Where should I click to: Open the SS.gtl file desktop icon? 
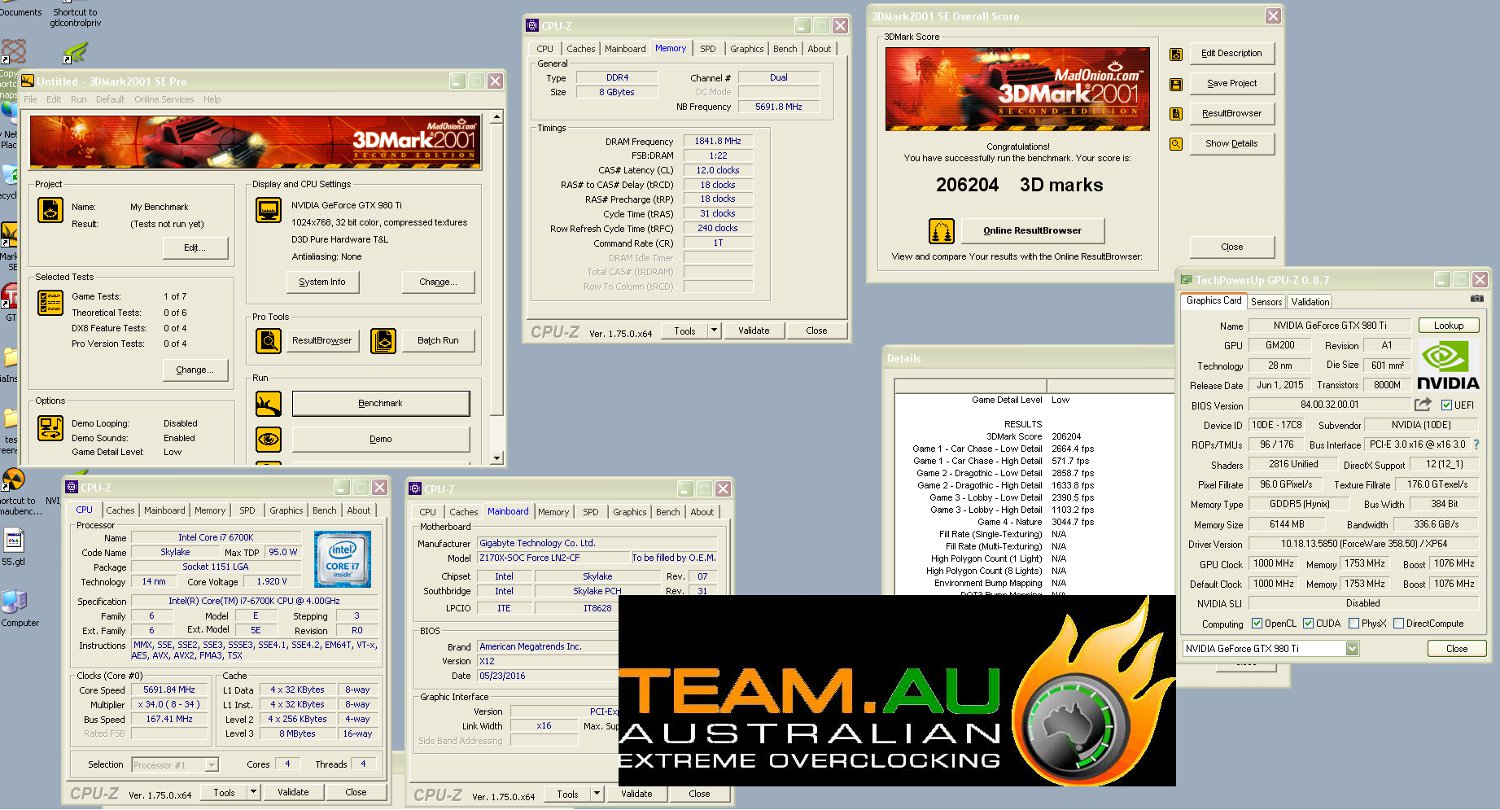[x=14, y=541]
